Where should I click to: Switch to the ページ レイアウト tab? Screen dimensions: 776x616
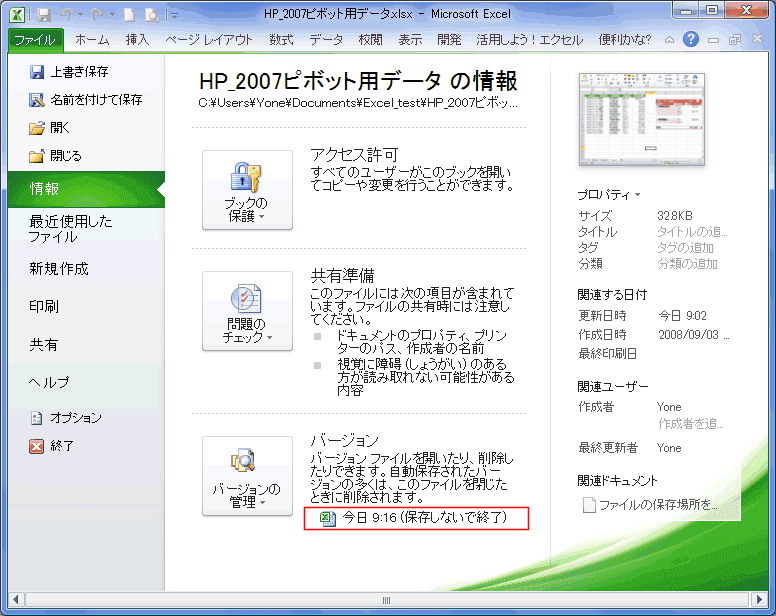coord(209,40)
